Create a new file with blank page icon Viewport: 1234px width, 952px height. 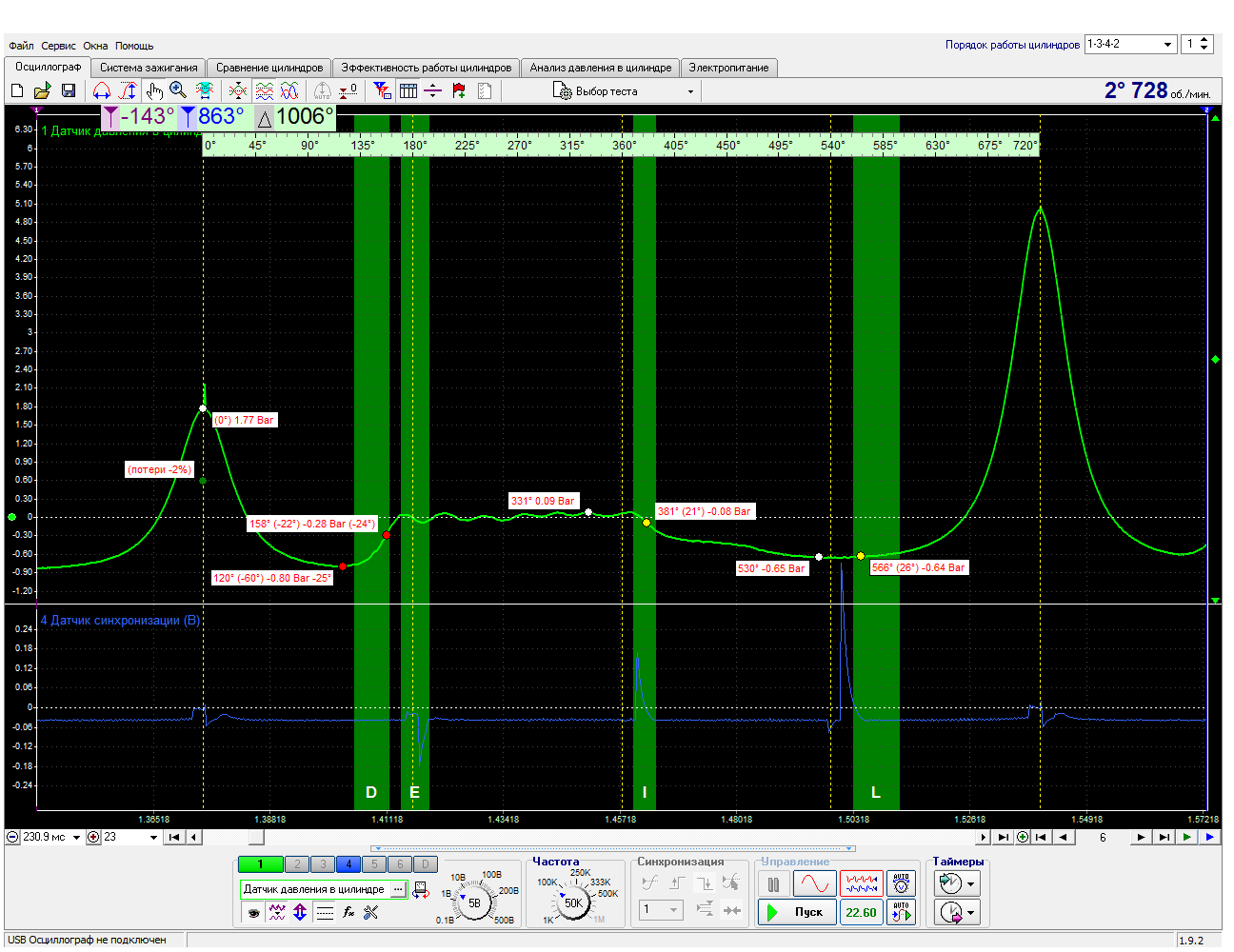[17, 90]
